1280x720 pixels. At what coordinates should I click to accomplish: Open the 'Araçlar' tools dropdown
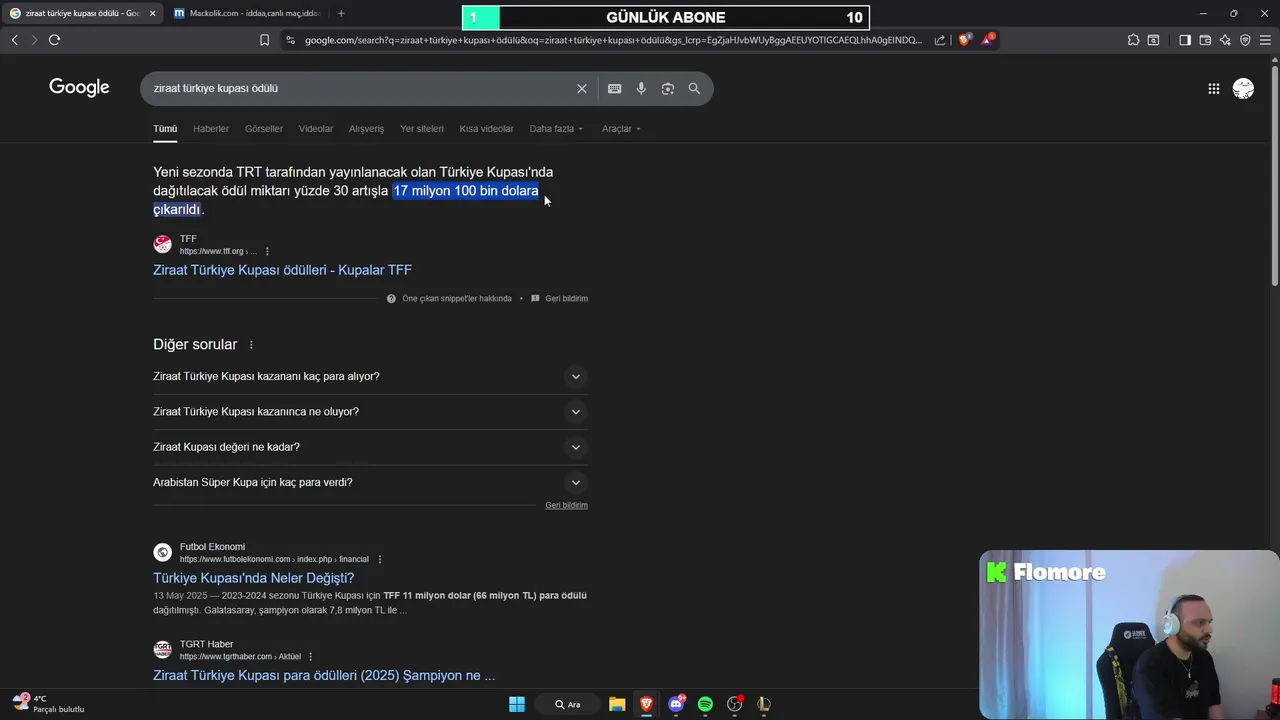tap(621, 129)
